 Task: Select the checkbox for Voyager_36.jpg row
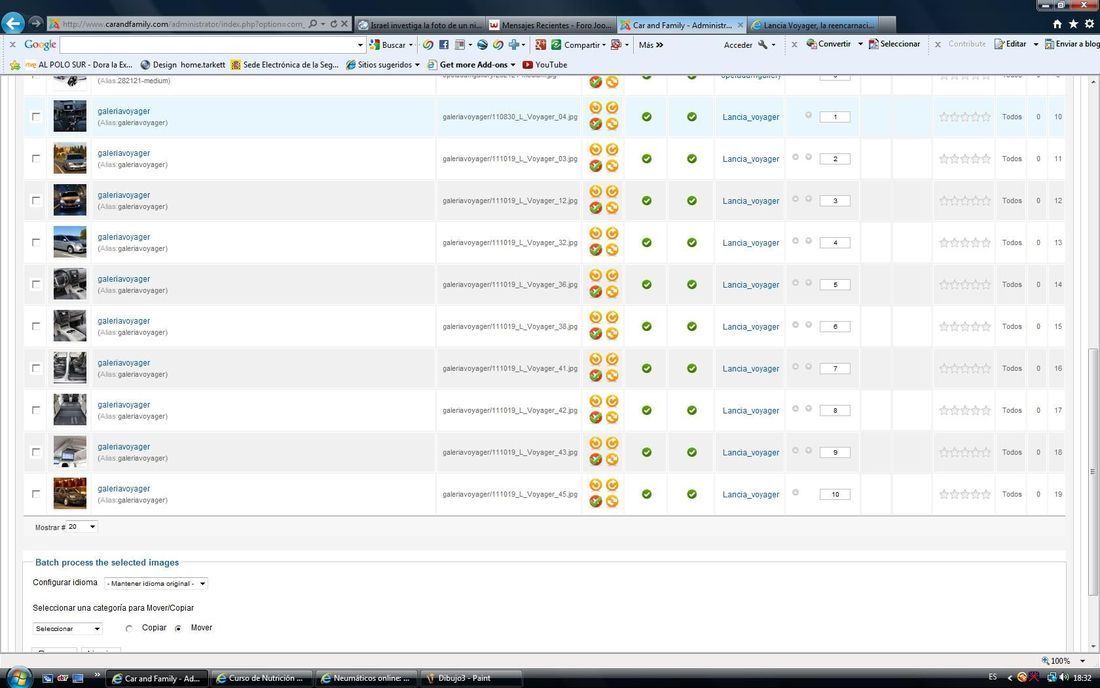[36, 285]
